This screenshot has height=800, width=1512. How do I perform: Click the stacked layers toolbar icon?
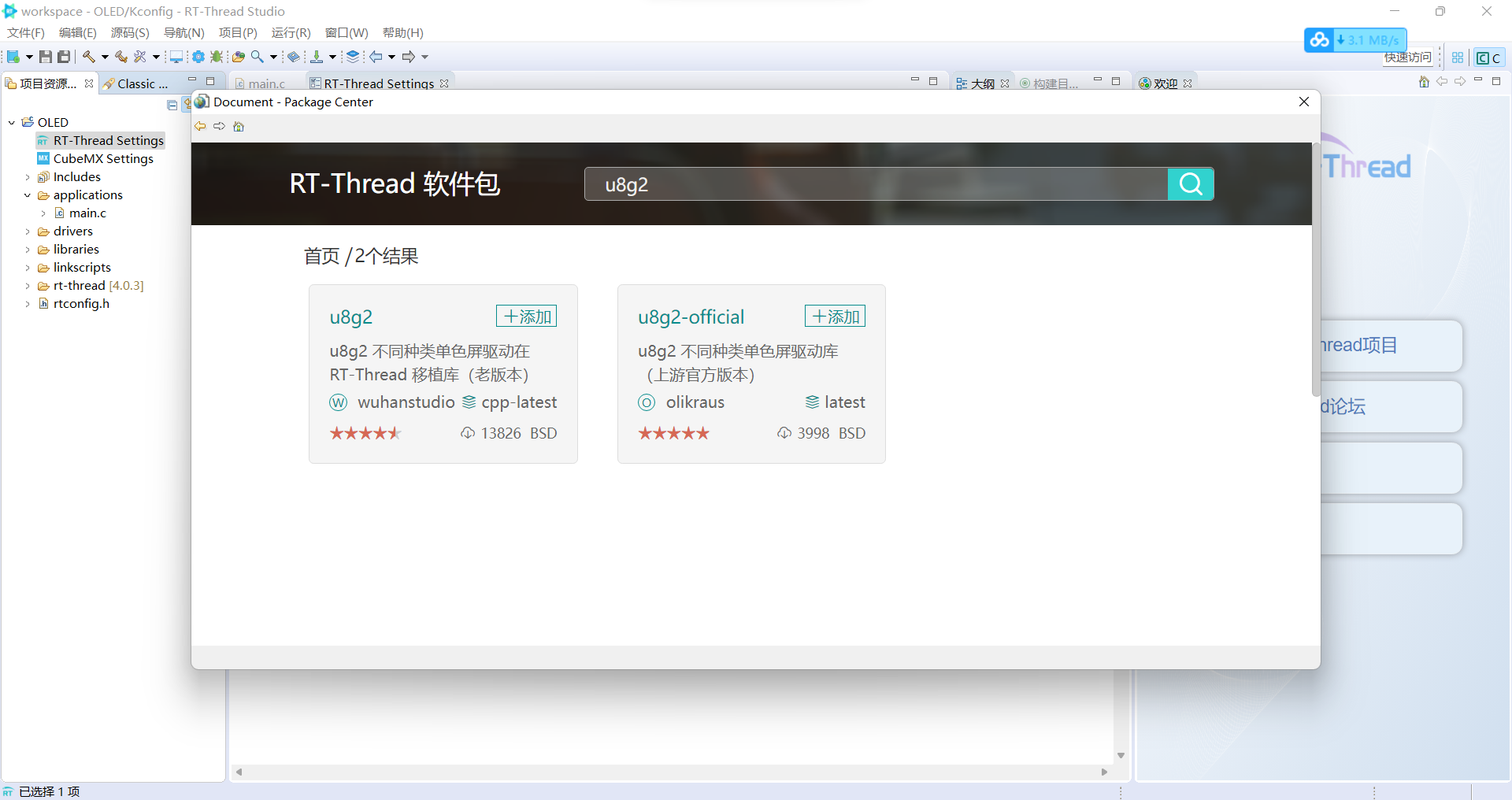(x=353, y=57)
